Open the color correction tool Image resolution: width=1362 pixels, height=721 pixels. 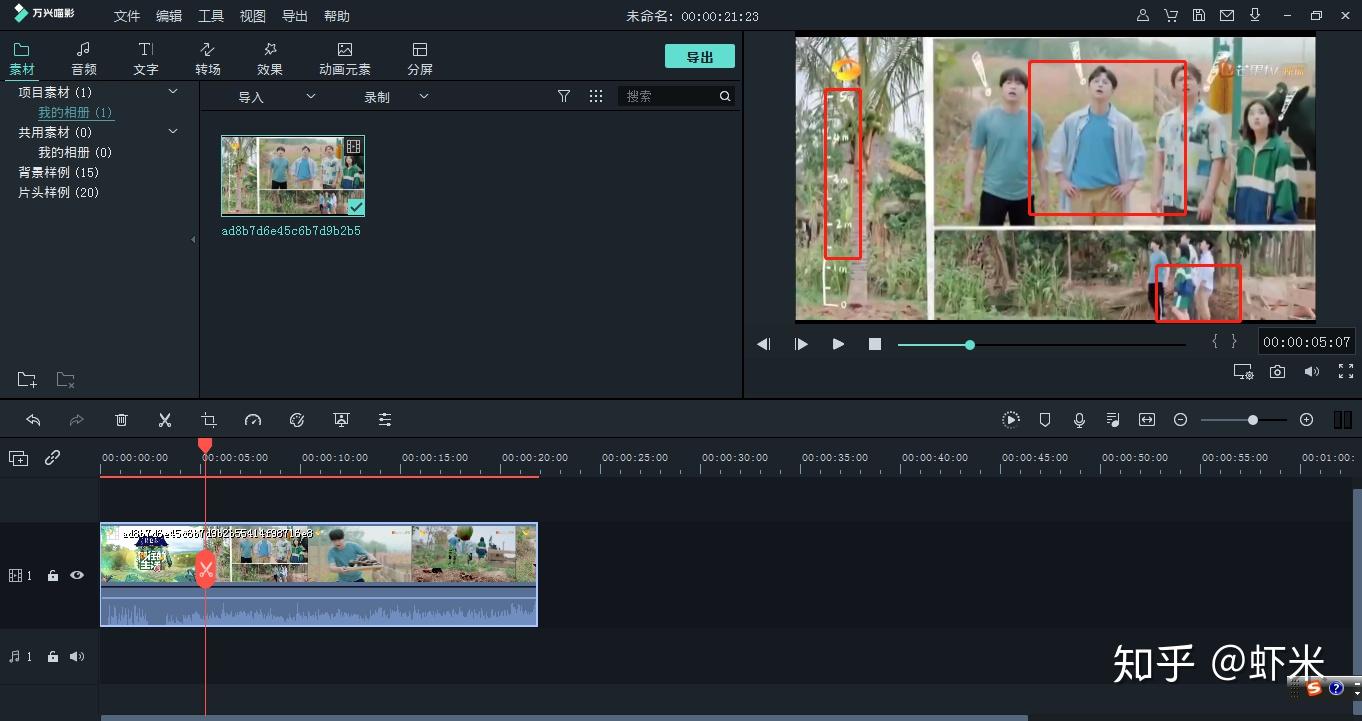(x=297, y=420)
